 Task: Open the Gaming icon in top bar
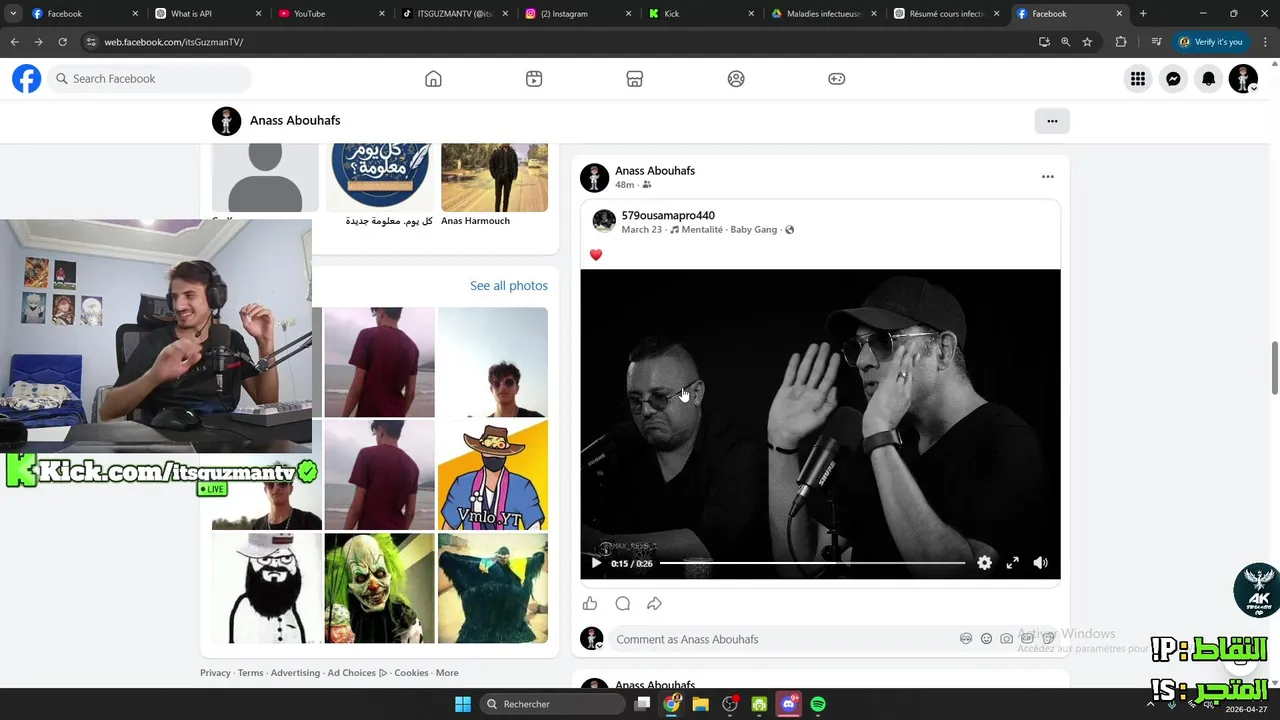click(x=837, y=79)
